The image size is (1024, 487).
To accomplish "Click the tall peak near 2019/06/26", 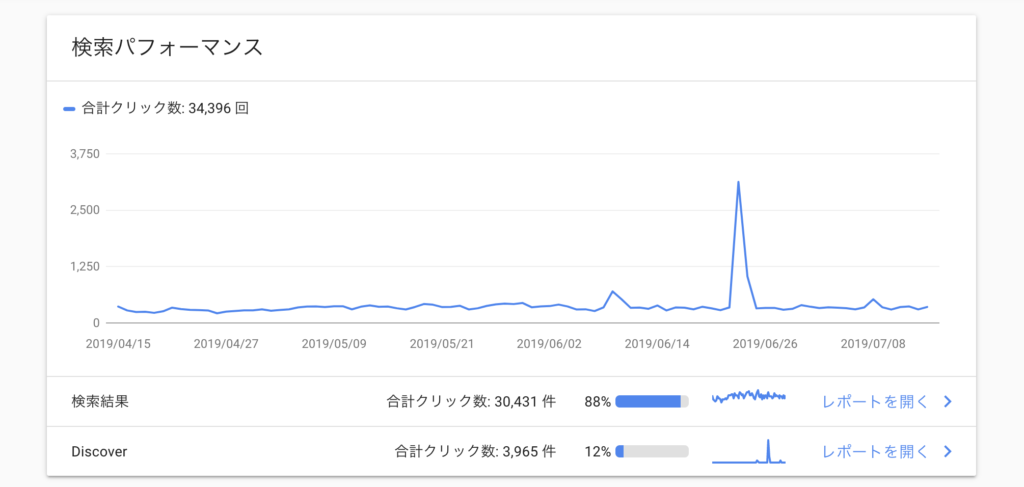I will 738,182.
